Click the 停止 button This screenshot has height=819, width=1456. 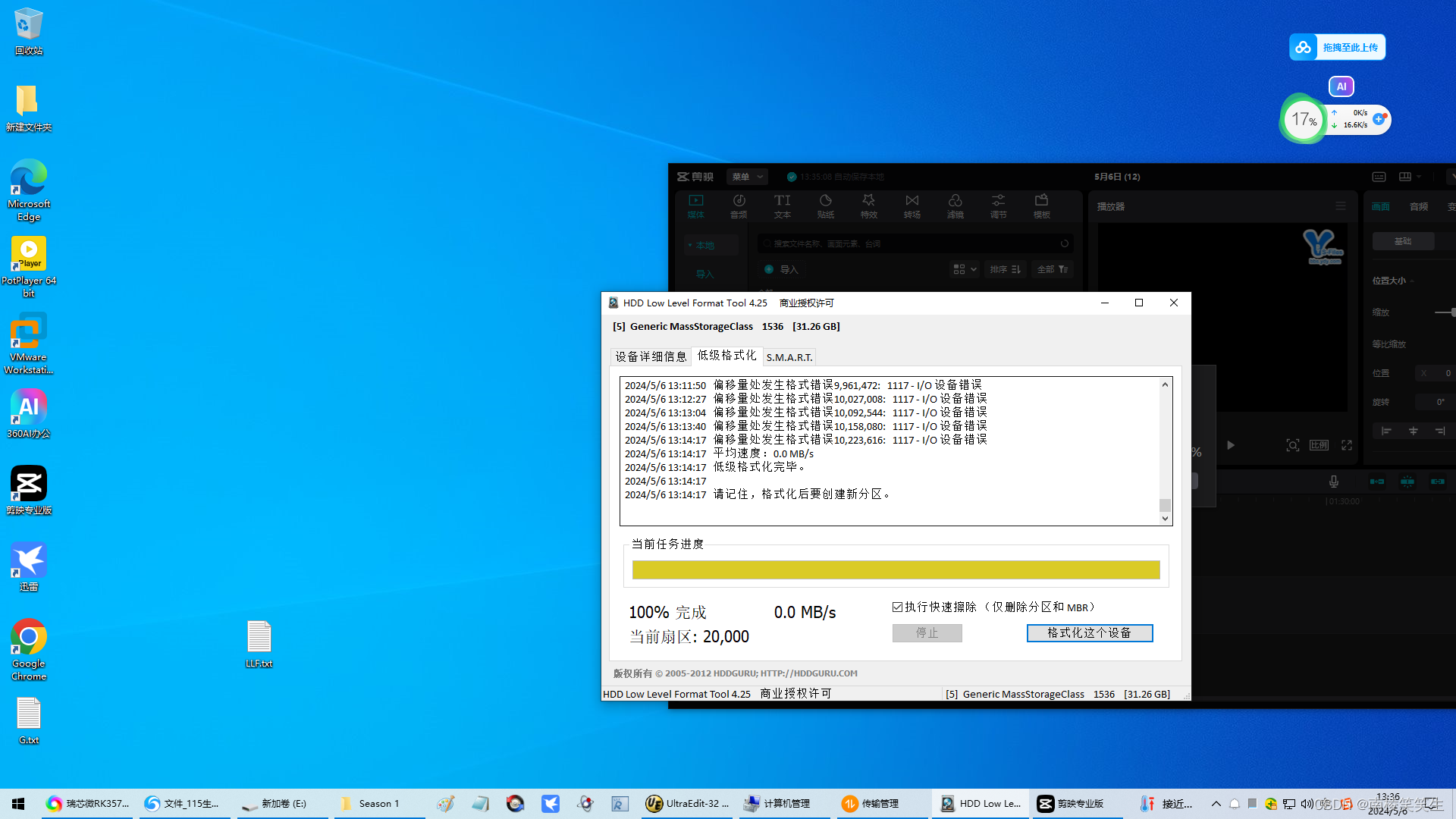[x=927, y=633]
